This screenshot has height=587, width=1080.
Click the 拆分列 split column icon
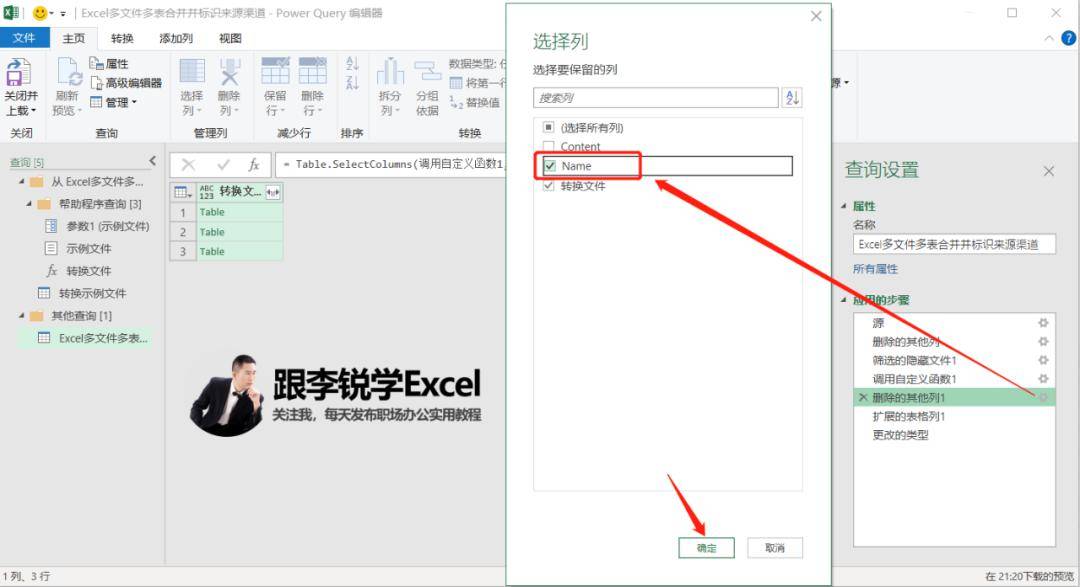point(390,71)
